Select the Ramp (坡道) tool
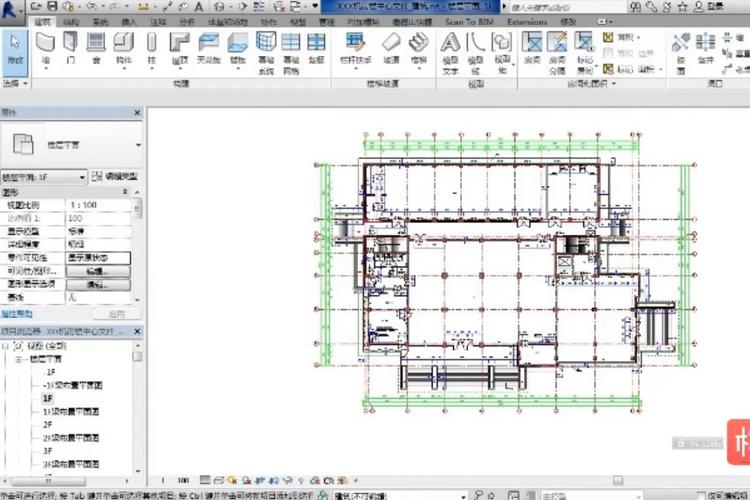 (x=391, y=49)
